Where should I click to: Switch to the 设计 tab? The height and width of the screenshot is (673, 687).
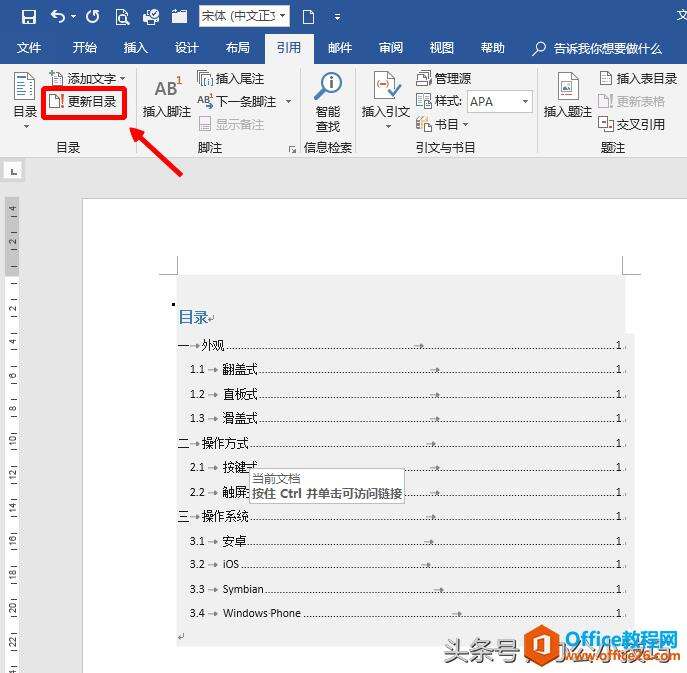pyautogui.click(x=187, y=47)
